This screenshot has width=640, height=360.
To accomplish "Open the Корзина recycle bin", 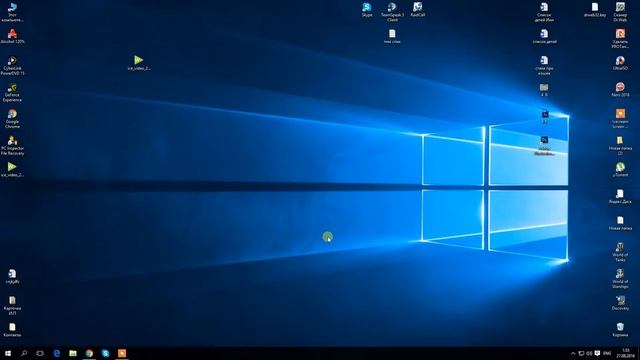I will coord(620,329).
